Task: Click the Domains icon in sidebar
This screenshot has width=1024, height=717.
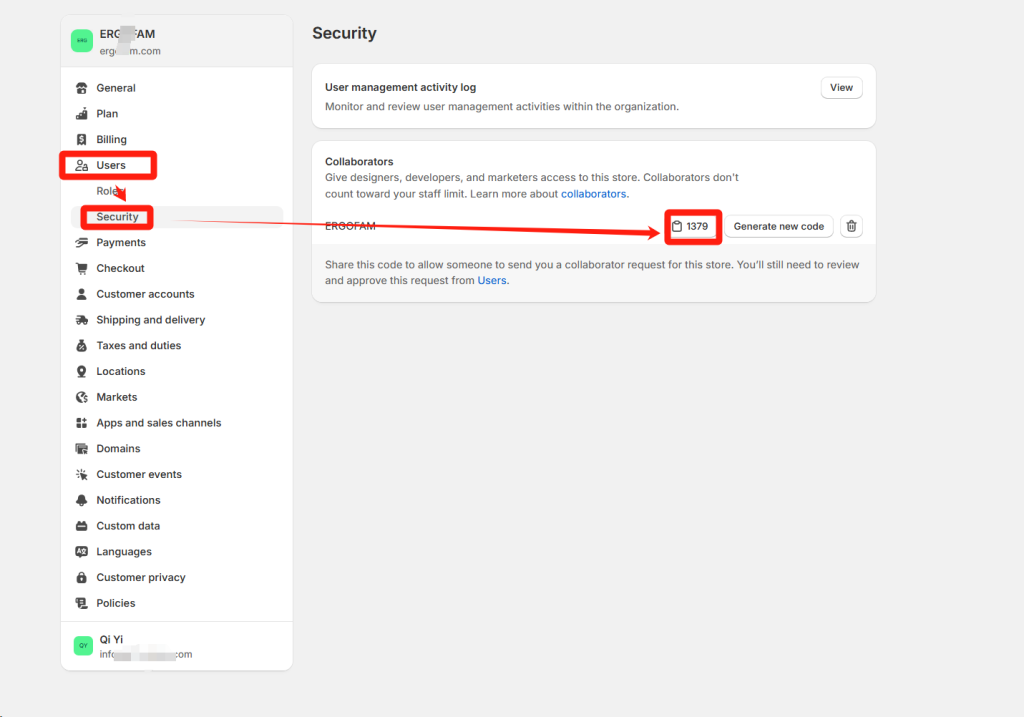Action: click(x=82, y=449)
